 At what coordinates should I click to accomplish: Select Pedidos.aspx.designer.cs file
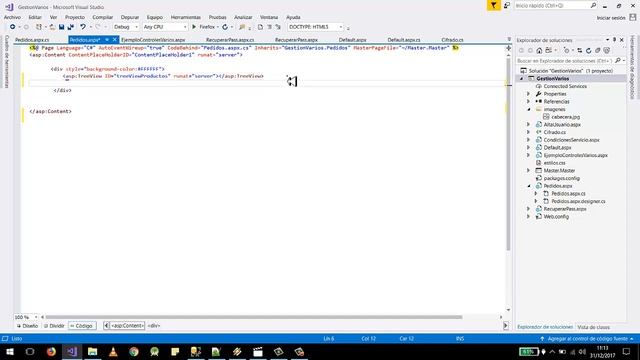578,201
